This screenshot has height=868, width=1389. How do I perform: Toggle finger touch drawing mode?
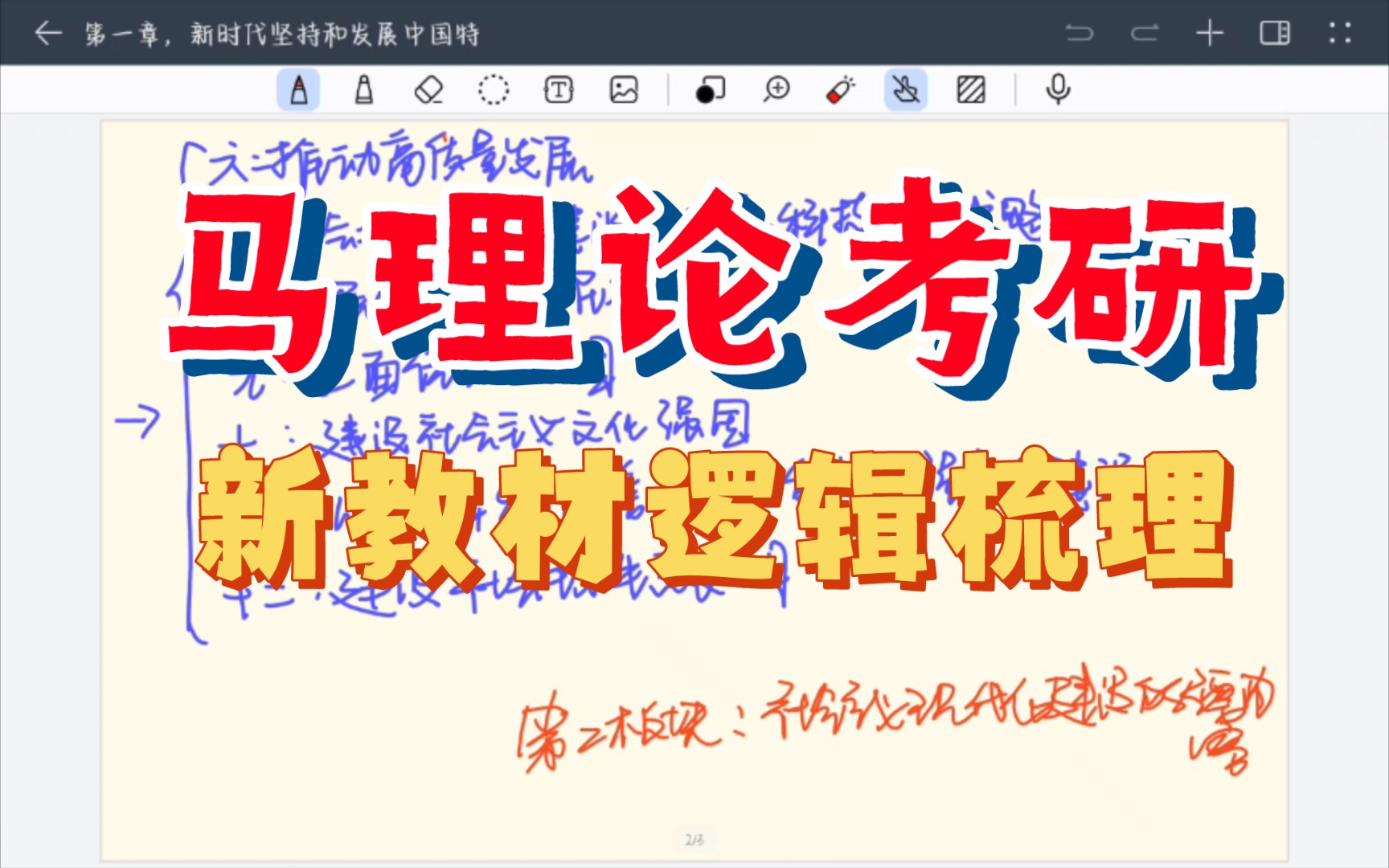click(x=906, y=89)
